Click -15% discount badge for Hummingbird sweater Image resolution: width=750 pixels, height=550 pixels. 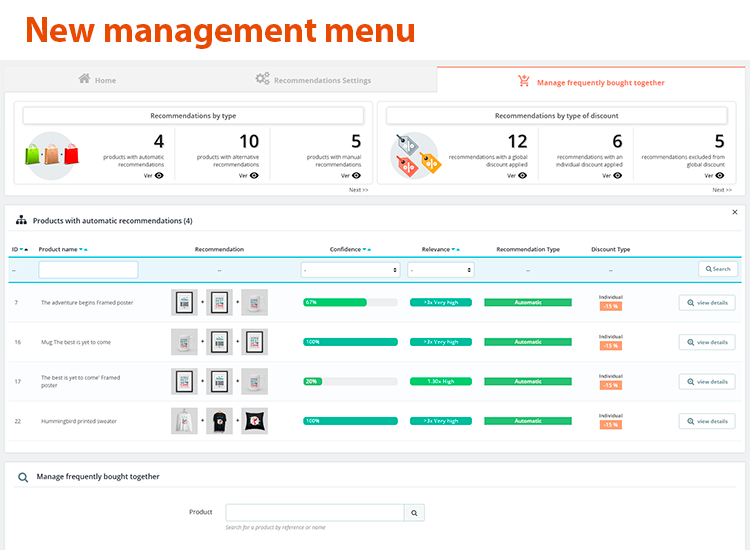[x=611, y=425]
